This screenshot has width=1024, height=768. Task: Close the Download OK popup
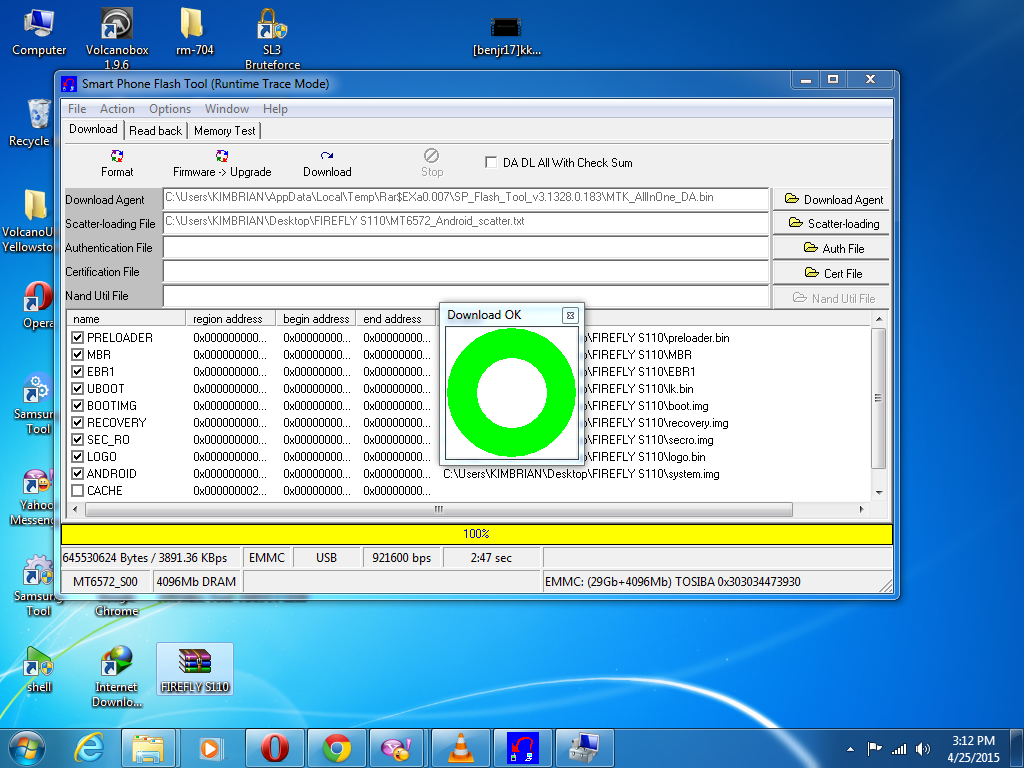click(570, 315)
